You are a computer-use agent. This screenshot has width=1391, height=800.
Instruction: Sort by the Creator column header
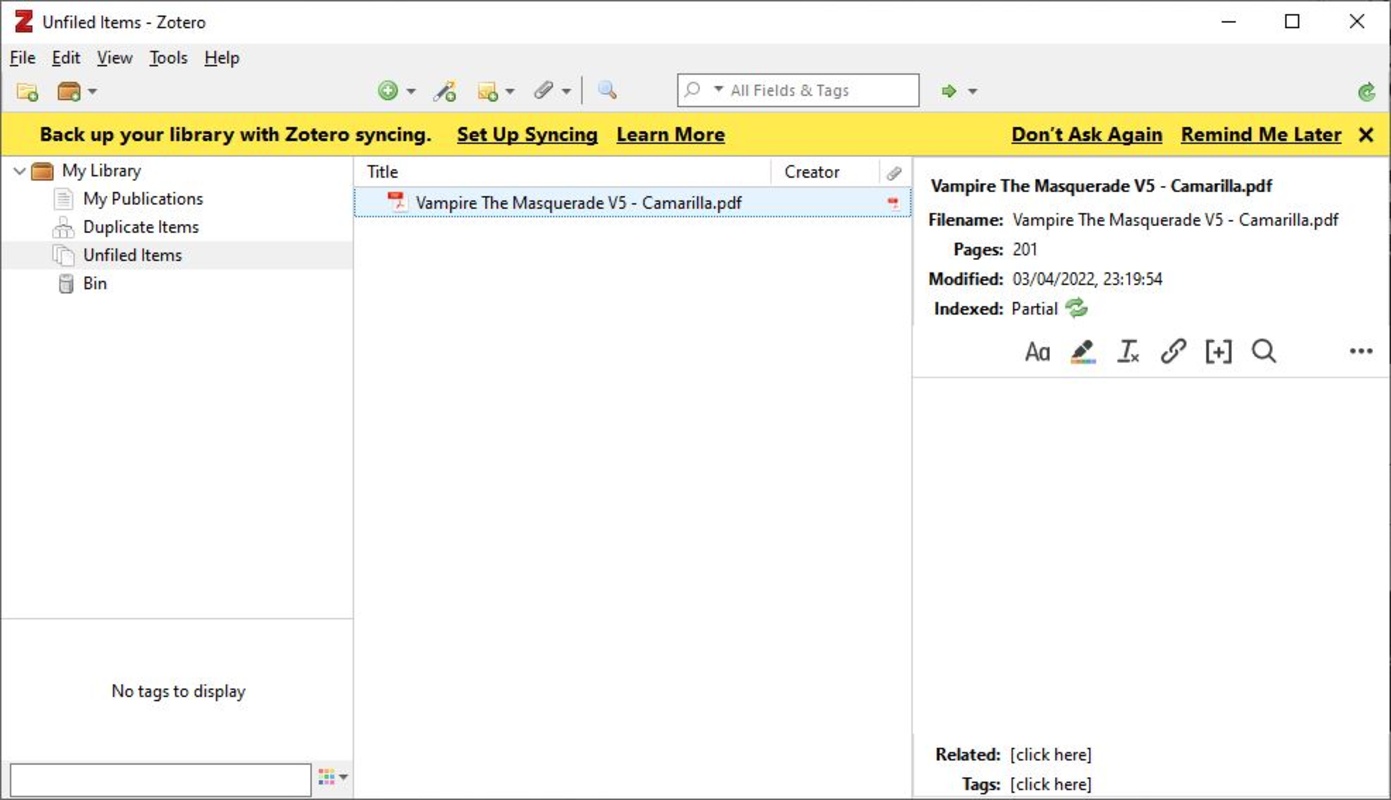(825, 172)
